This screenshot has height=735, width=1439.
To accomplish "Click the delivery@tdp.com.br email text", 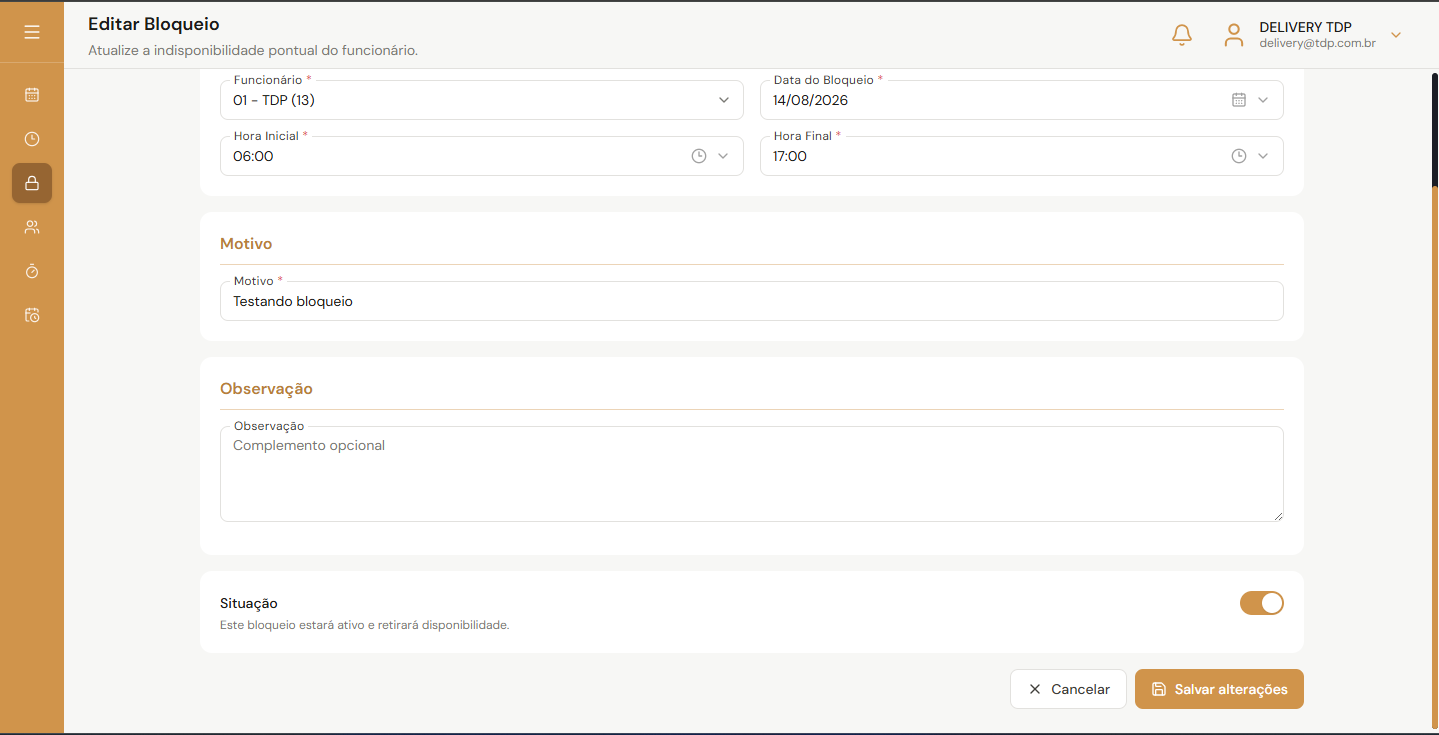I will (x=1318, y=44).
